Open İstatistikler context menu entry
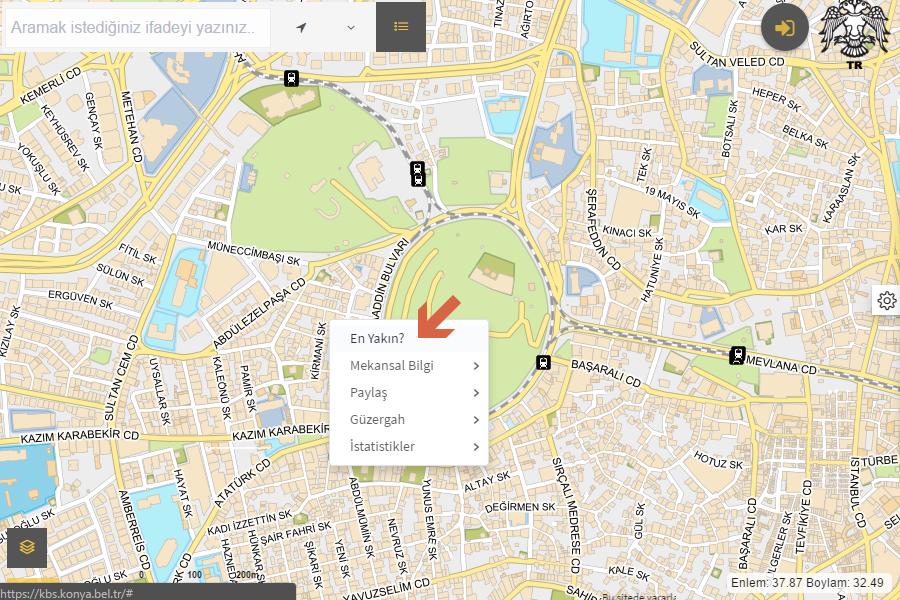The width and height of the screenshot is (900, 600). (x=382, y=447)
